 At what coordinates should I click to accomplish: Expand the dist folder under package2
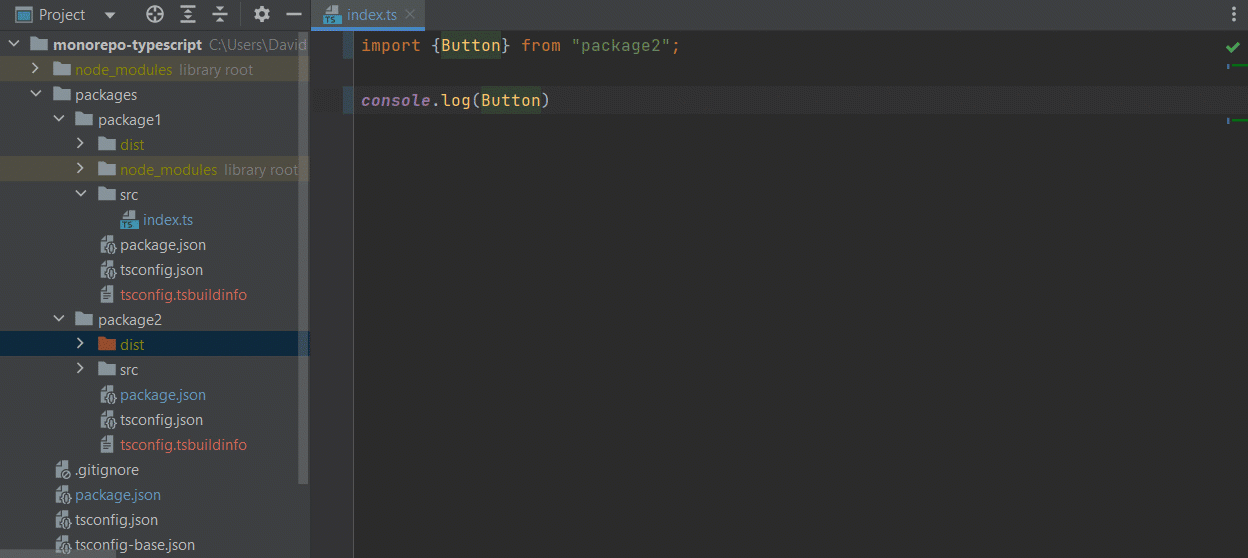point(80,344)
